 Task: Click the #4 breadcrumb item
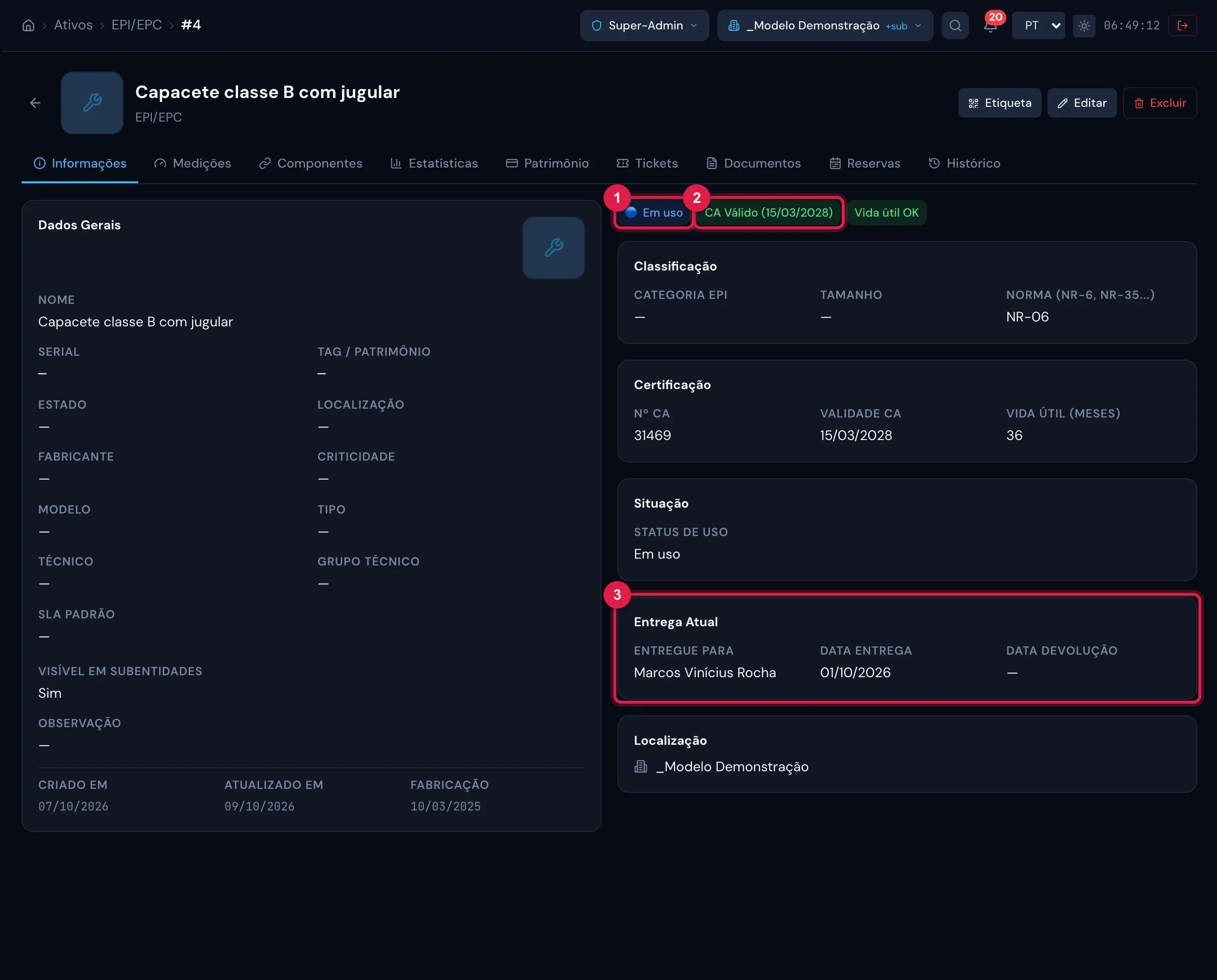click(x=191, y=25)
